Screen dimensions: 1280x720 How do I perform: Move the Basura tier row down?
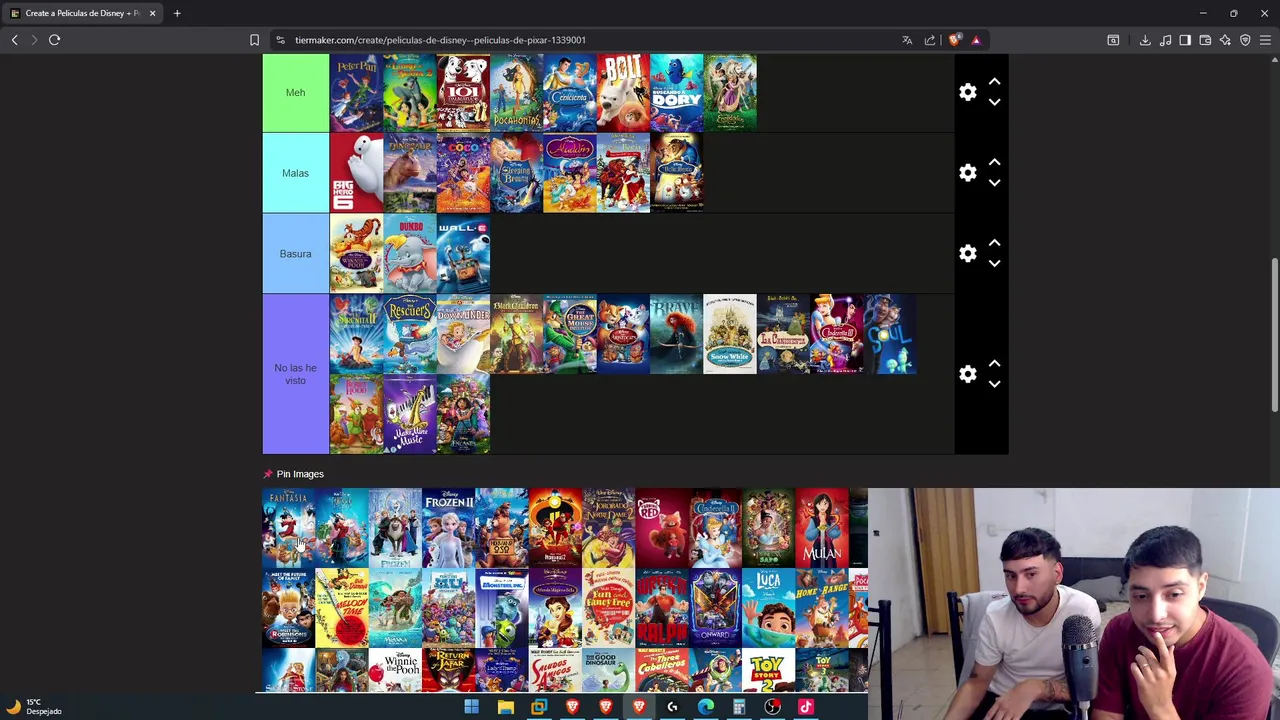click(994, 264)
